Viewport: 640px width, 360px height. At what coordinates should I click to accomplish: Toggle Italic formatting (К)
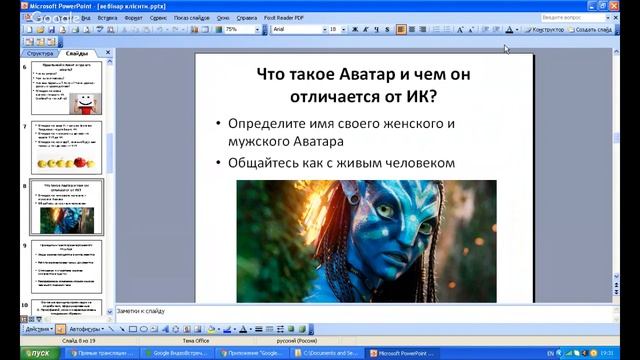click(x=366, y=29)
